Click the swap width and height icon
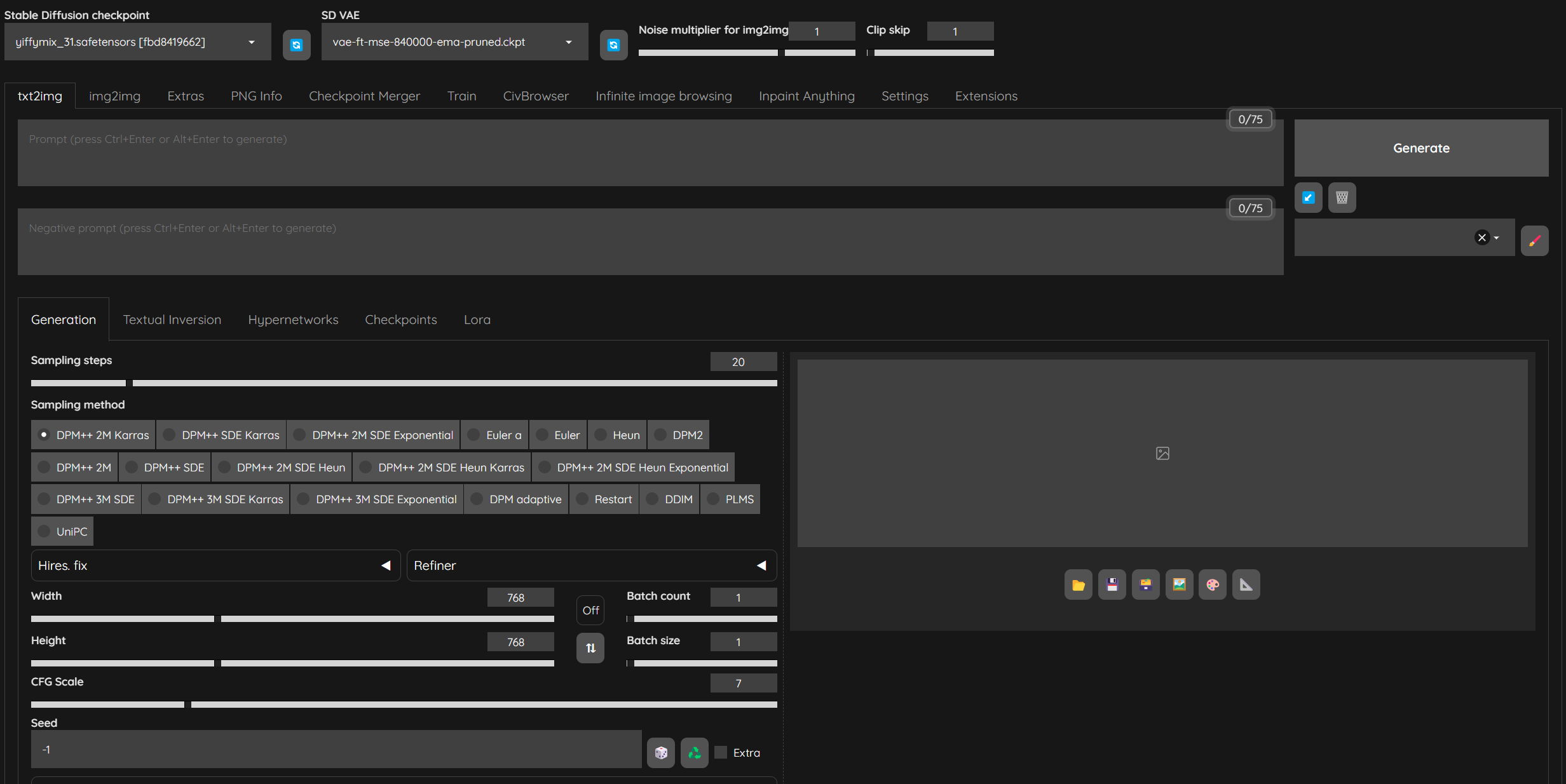Image resolution: width=1566 pixels, height=784 pixels. [x=590, y=648]
